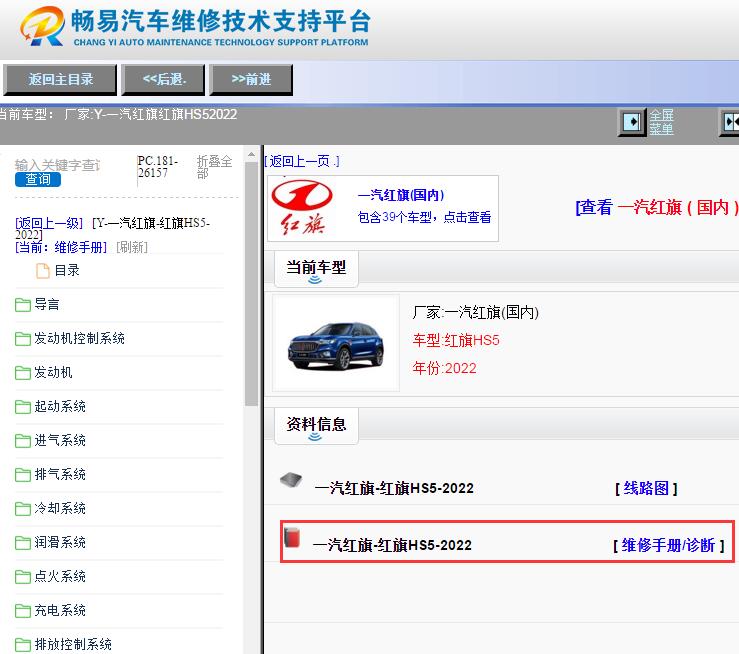Click the 返回上一页 link
Viewport: 739px width, 654px height.
(x=302, y=161)
